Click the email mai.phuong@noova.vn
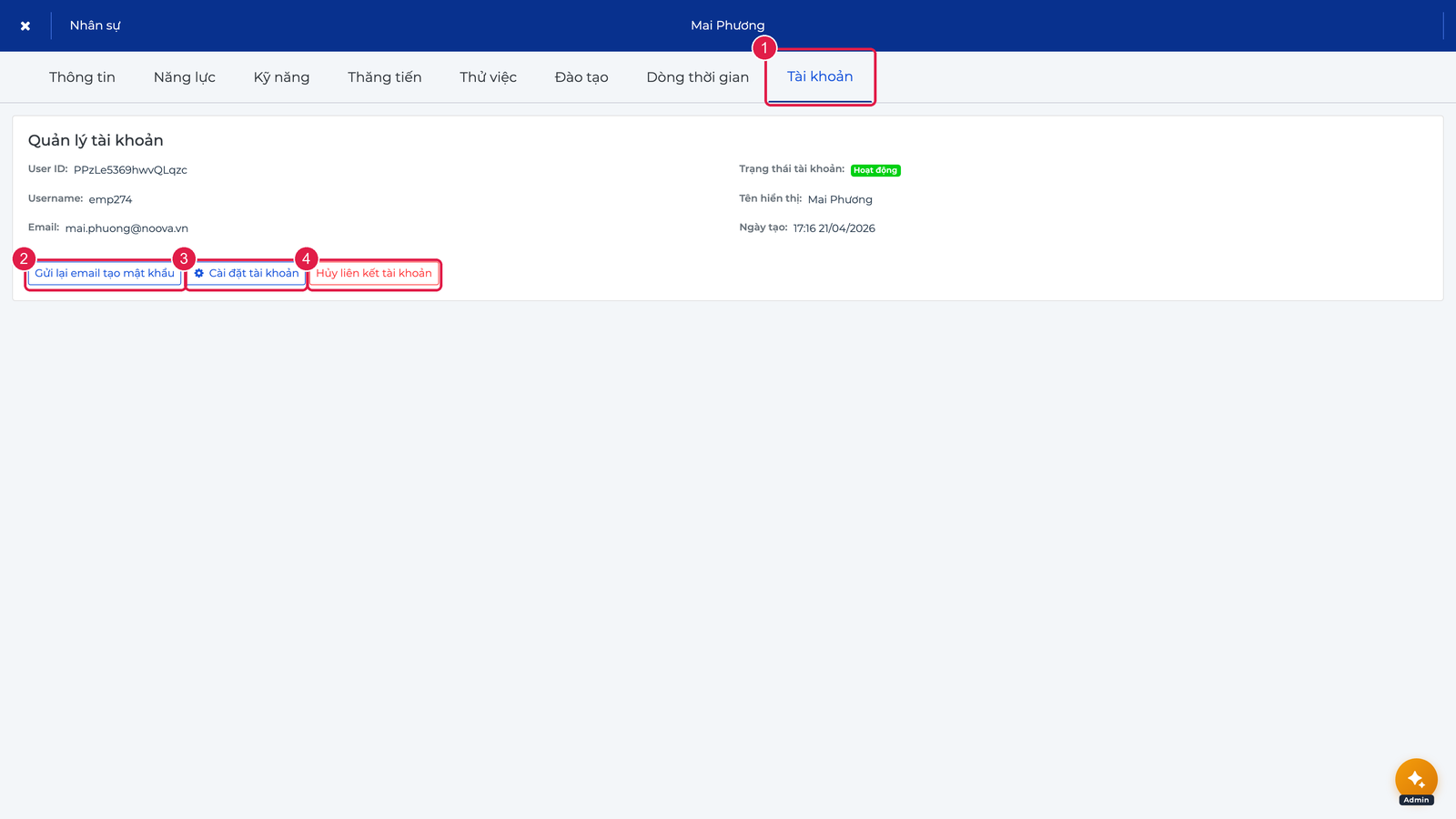The height and width of the screenshot is (819, 1456). tap(126, 228)
